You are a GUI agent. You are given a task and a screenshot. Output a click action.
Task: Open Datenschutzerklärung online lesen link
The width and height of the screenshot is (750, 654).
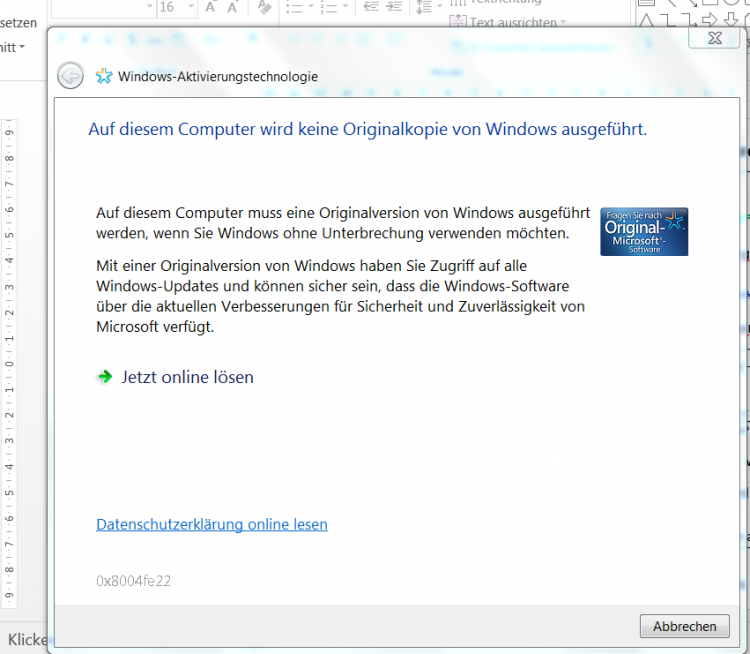(x=211, y=524)
